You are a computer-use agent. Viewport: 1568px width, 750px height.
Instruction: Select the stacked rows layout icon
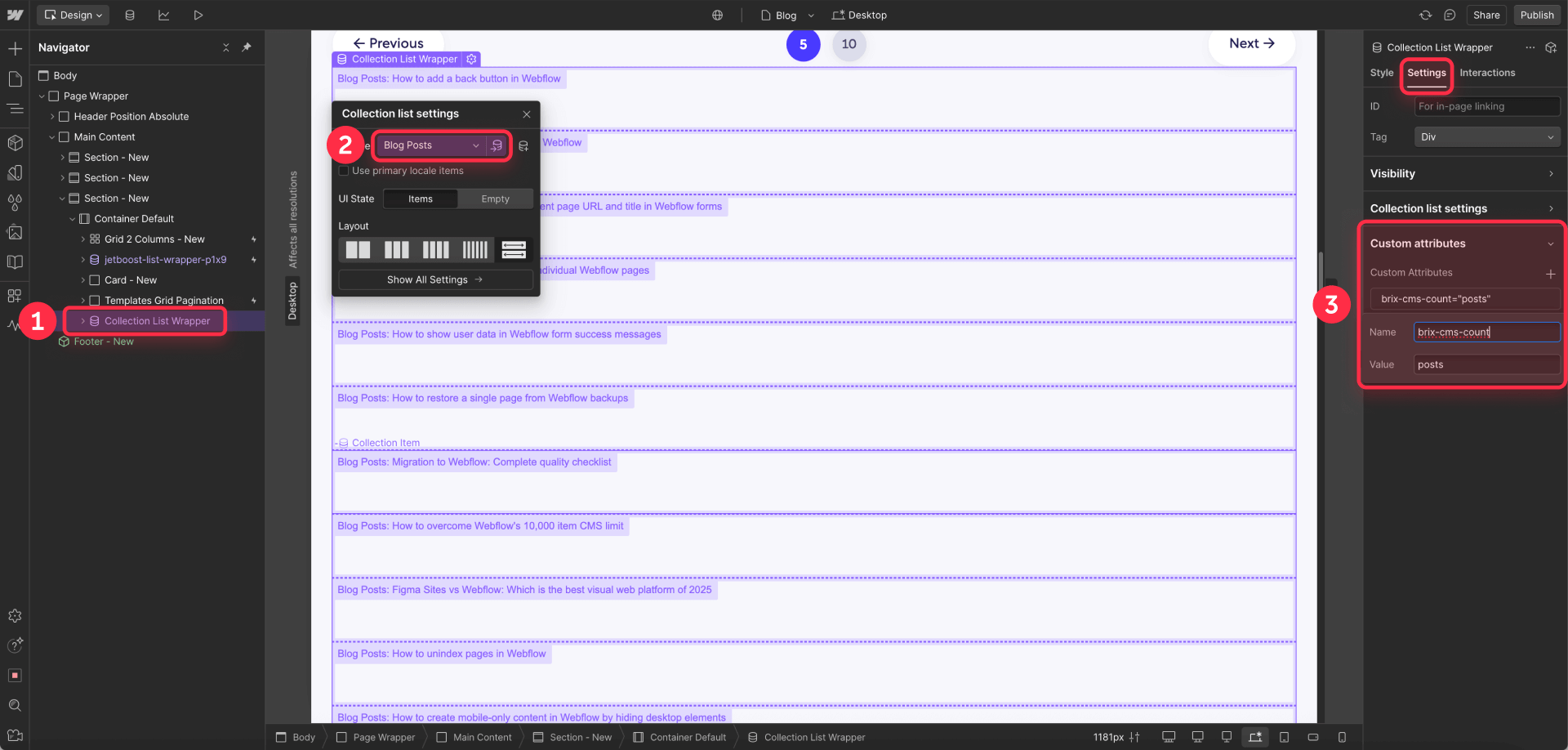[x=514, y=250]
